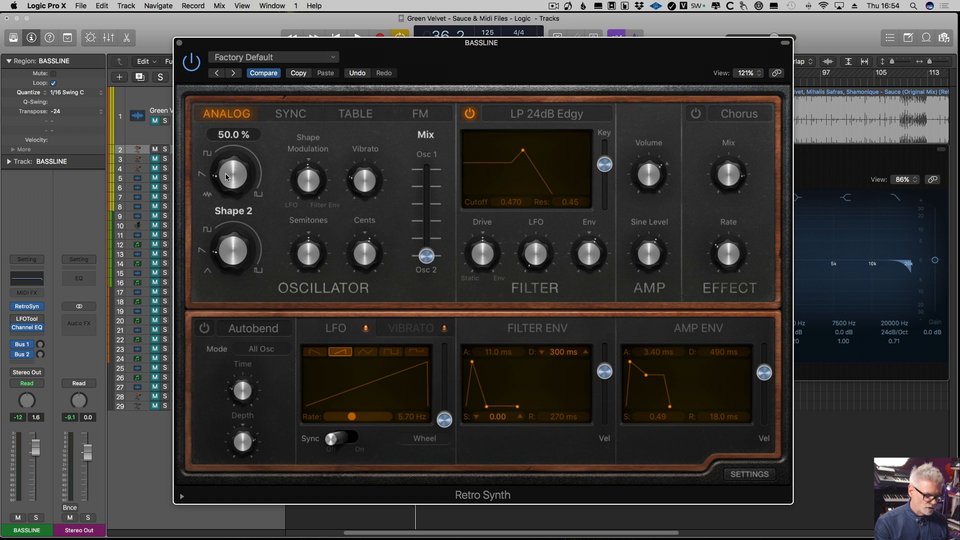Select the first LFO waveform icon
The height and width of the screenshot is (540, 960).
coord(314,351)
